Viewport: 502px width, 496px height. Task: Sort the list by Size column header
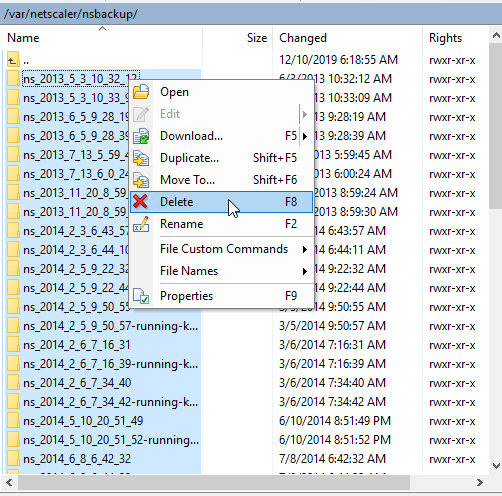(237, 38)
